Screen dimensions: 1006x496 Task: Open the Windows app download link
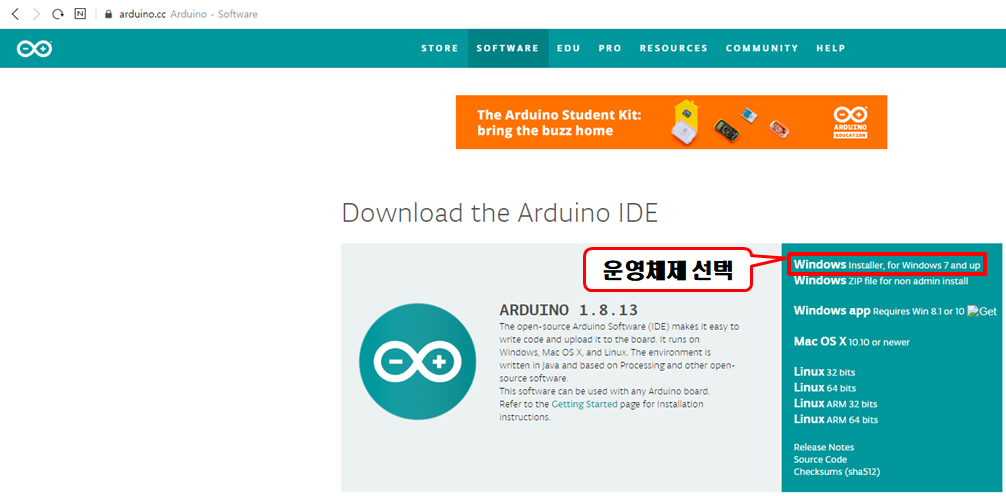click(879, 311)
